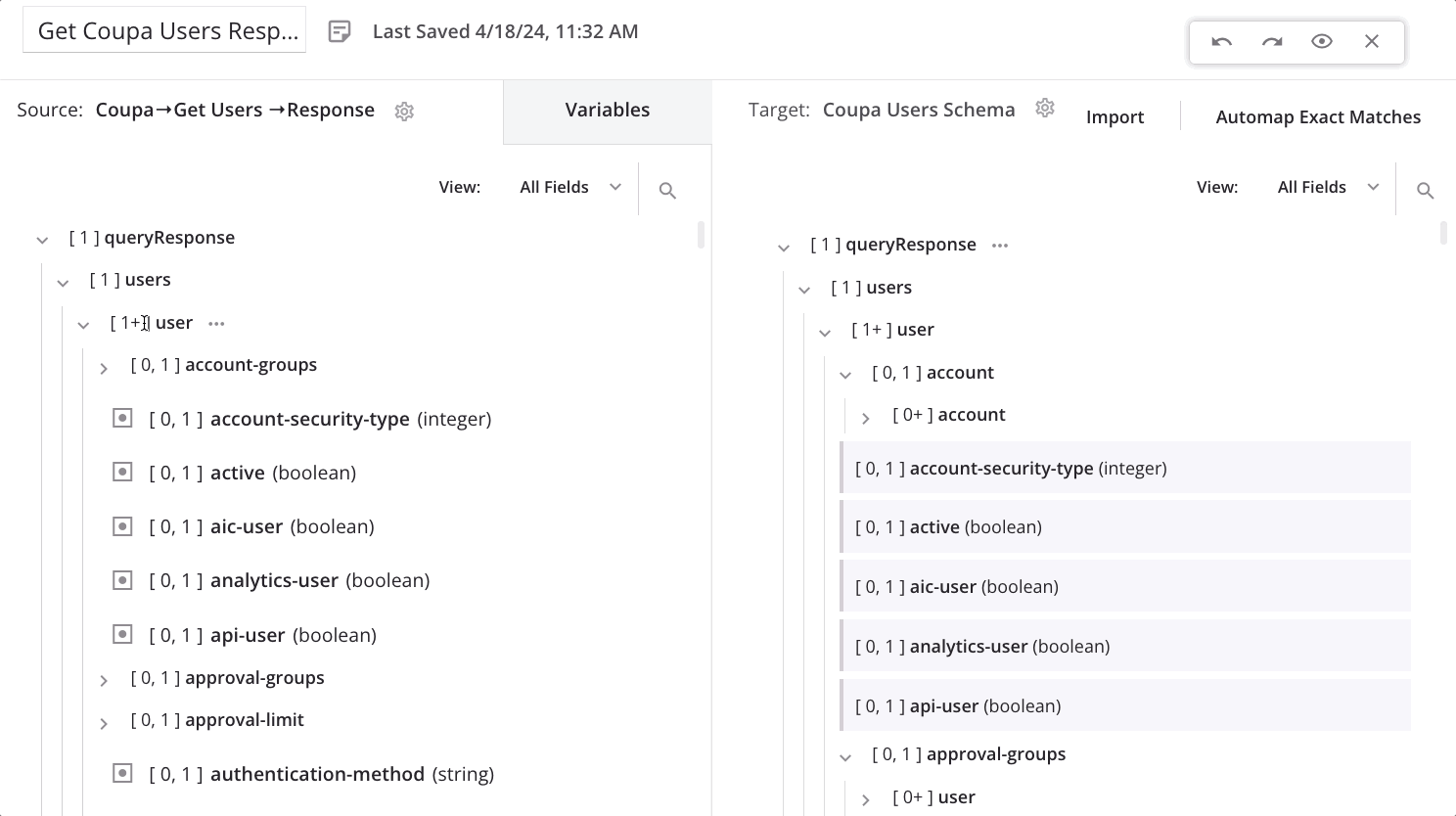
Task: Click Automap Exact Matches
Action: (1317, 117)
